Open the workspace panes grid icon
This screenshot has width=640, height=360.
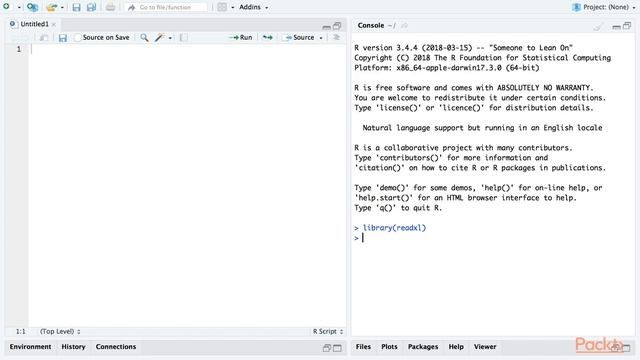click(222, 7)
